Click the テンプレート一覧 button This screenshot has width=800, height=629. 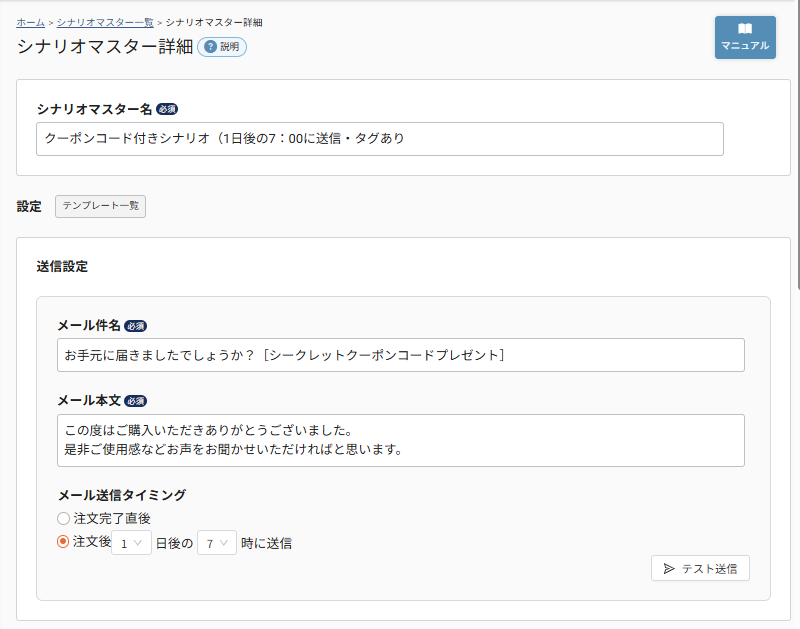100,206
